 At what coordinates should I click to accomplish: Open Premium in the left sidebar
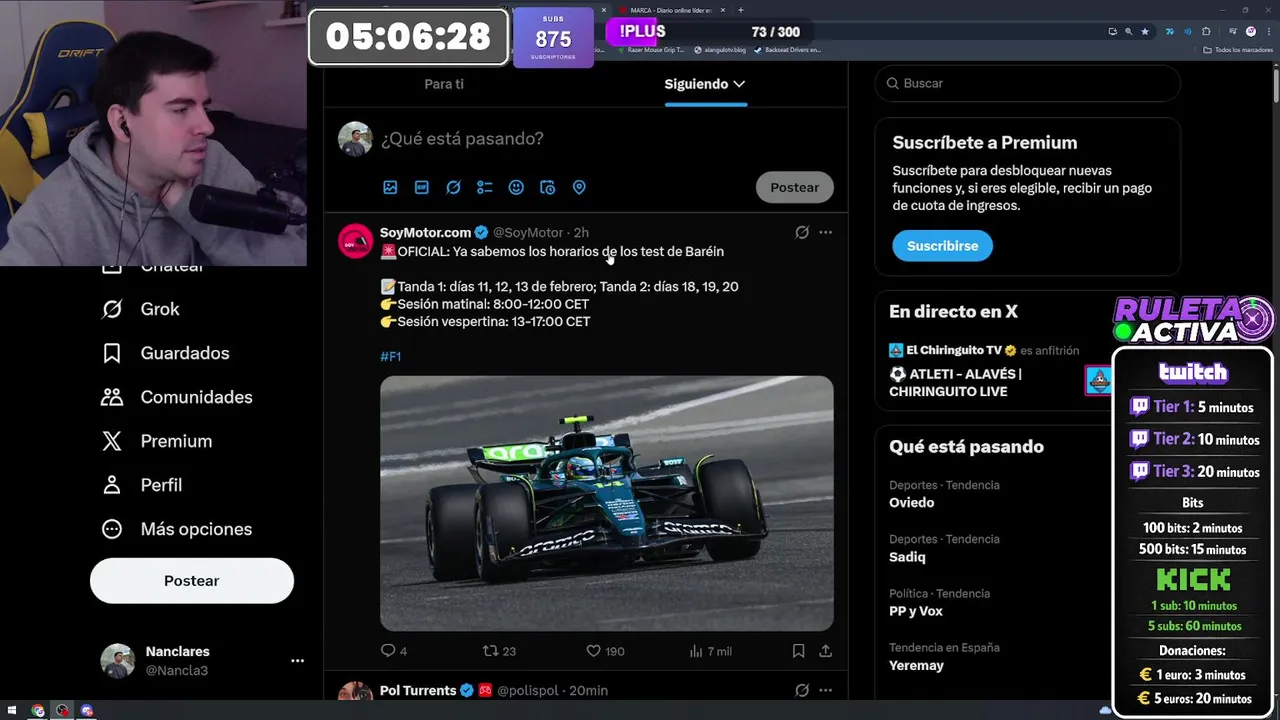coord(157,441)
